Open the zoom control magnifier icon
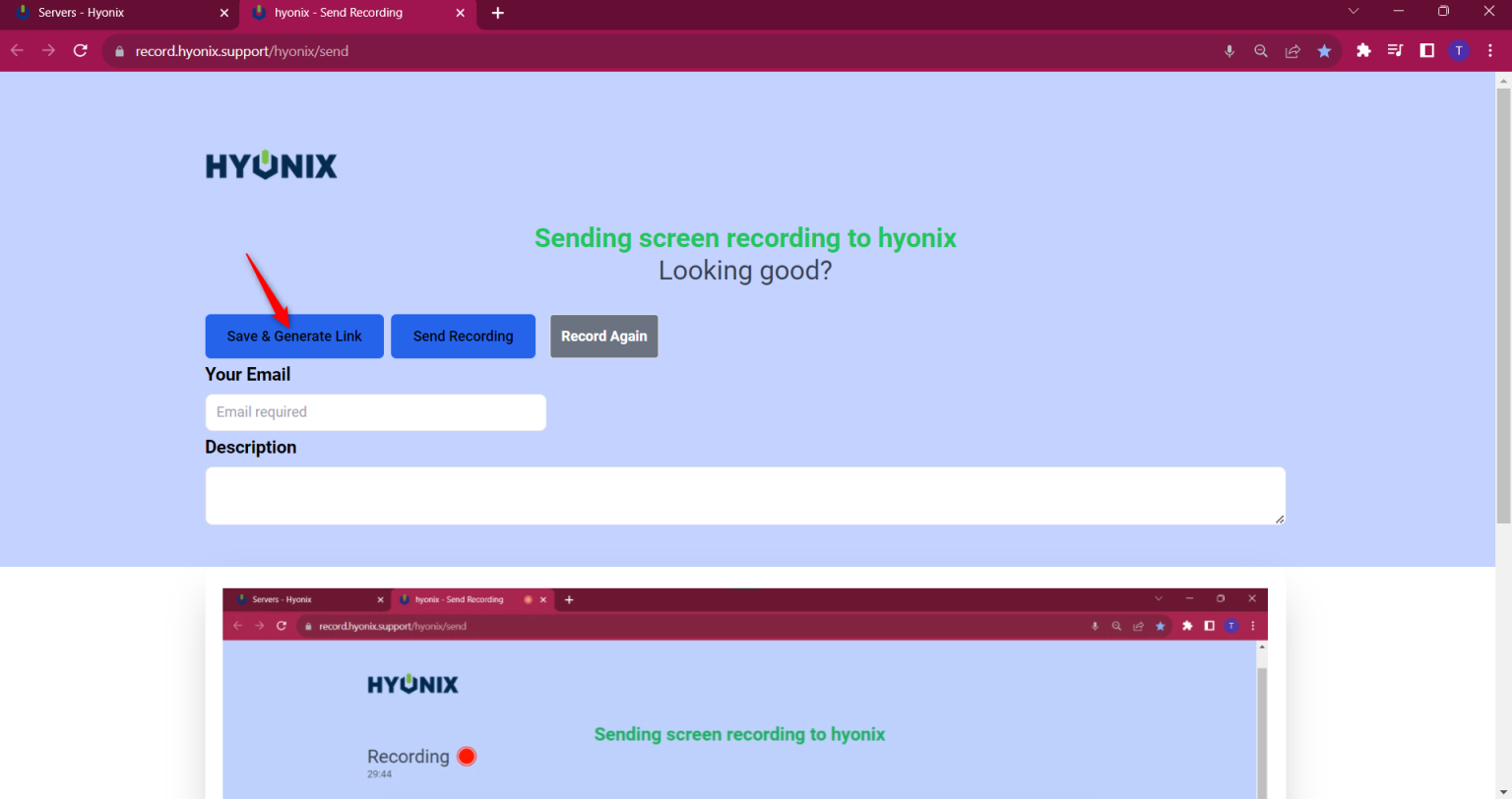Screen dimensions: 1512x799 pyautogui.click(x=1261, y=50)
